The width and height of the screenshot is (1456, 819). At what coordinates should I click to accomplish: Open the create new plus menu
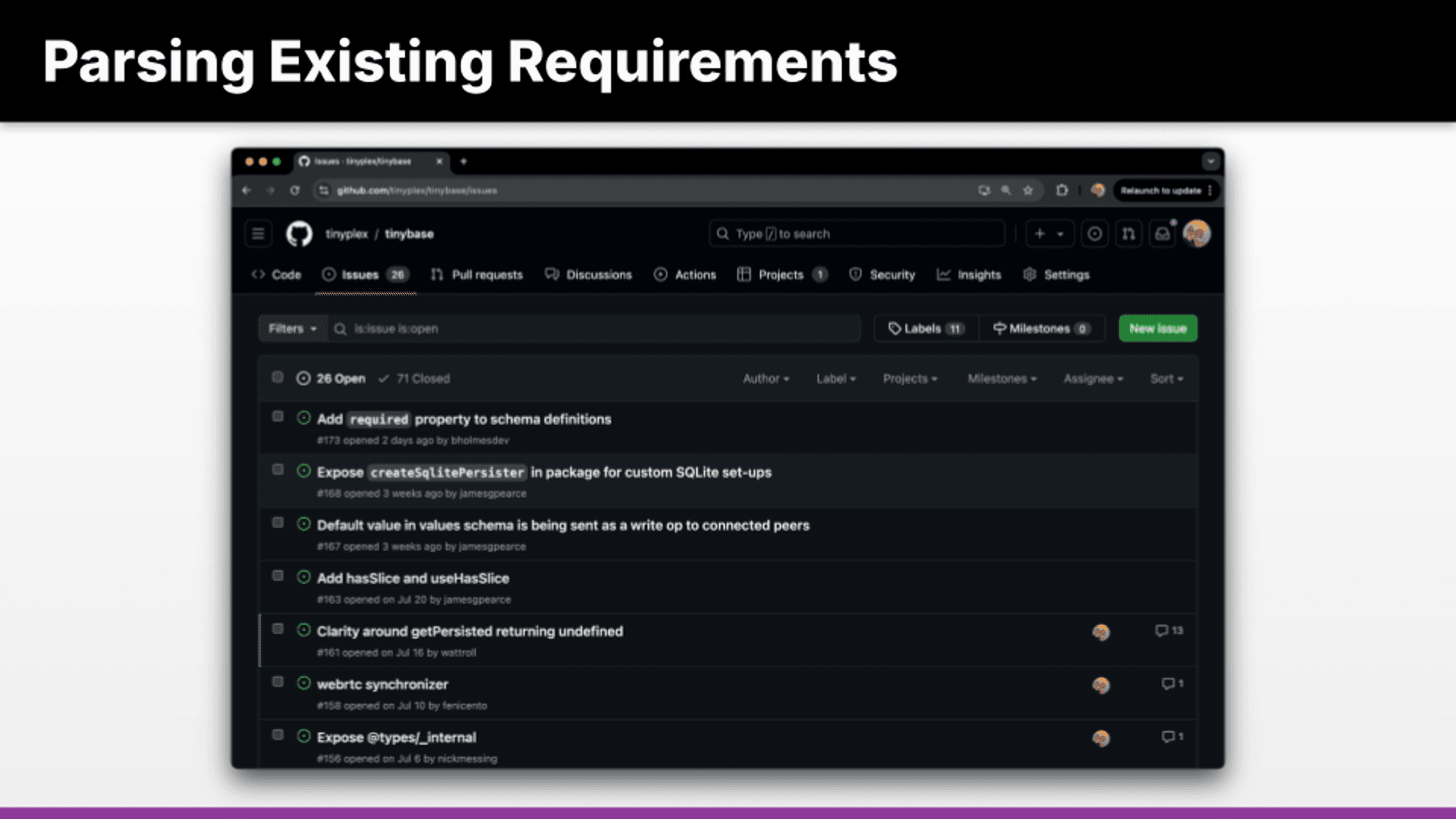1050,234
